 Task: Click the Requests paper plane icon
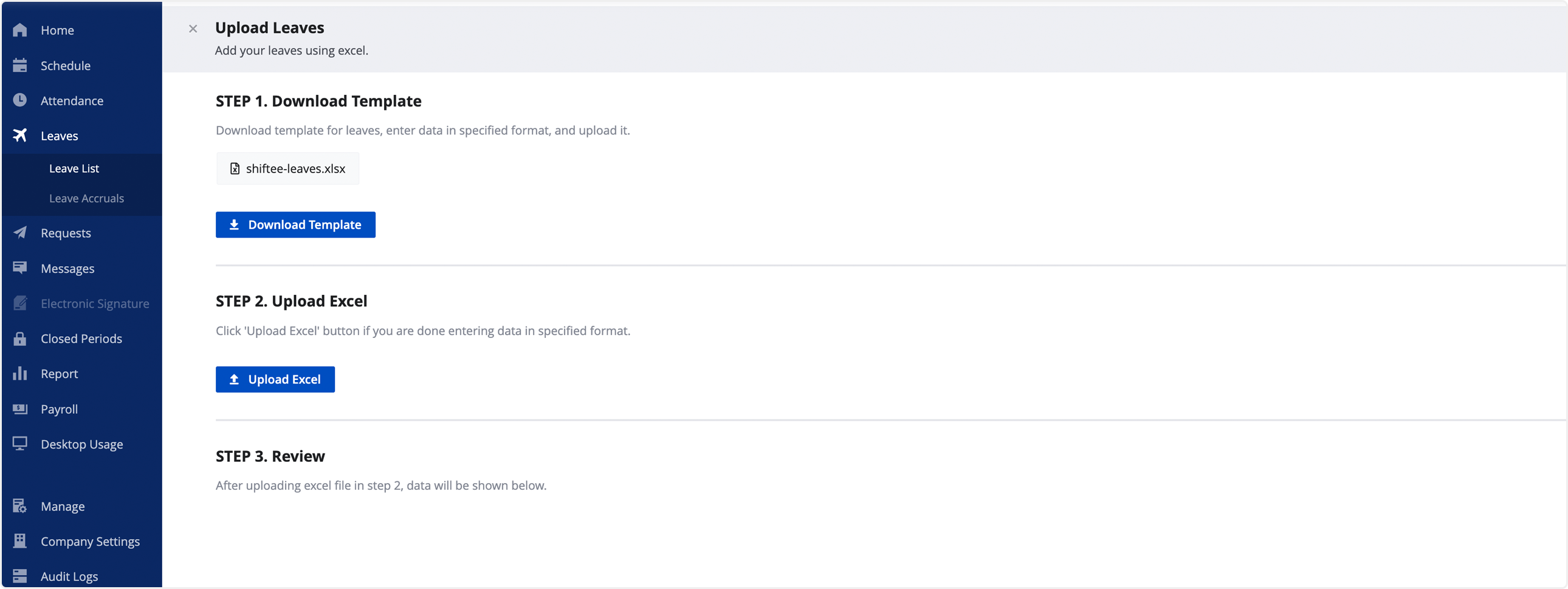(20, 233)
